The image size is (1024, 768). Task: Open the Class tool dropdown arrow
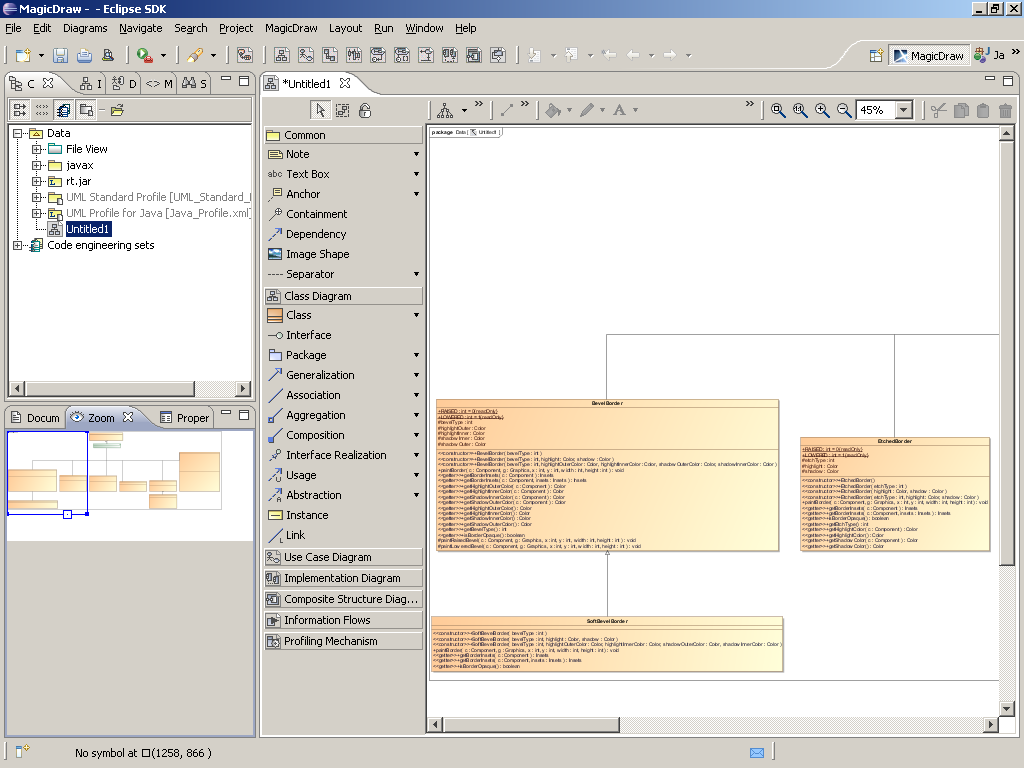(416, 315)
